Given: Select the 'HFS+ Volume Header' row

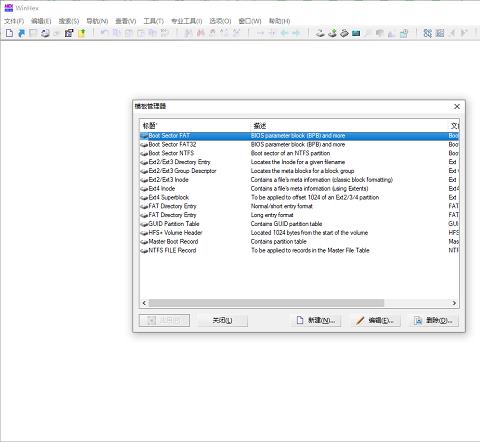Looking at the screenshot, I should coord(299,233).
